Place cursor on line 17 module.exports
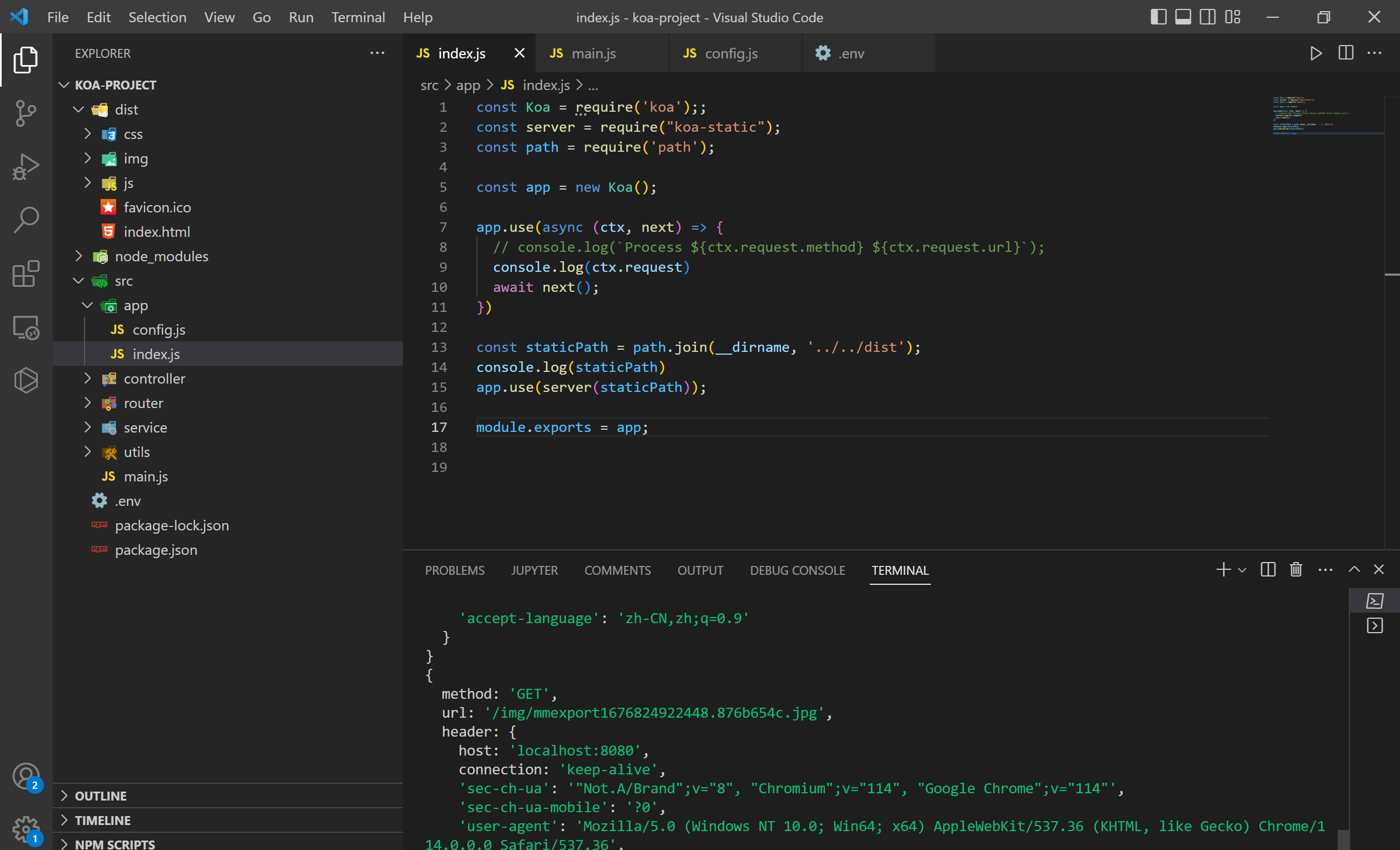 (562, 428)
